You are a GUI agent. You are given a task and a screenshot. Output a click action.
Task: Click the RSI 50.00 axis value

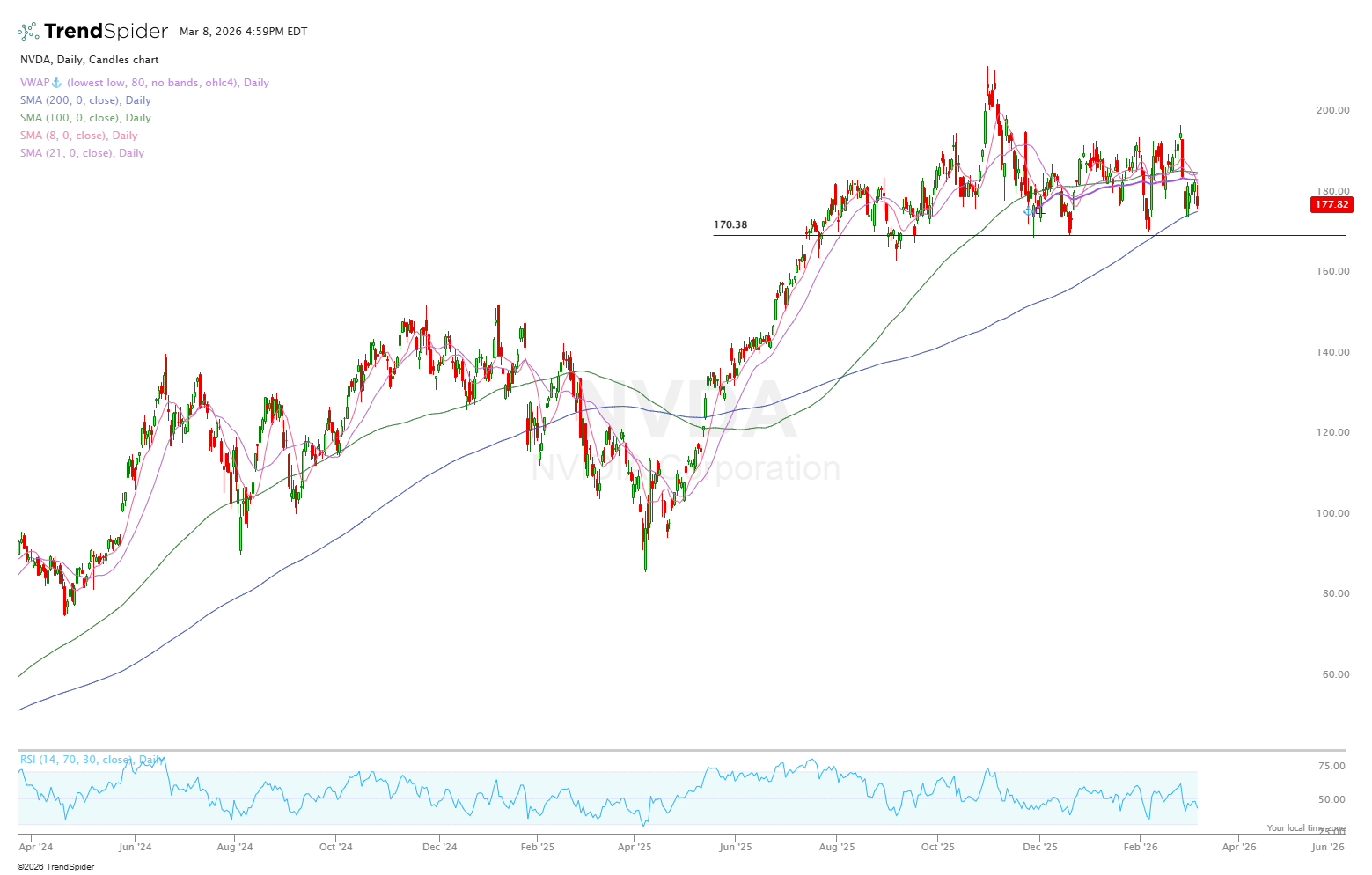pyautogui.click(x=1331, y=799)
